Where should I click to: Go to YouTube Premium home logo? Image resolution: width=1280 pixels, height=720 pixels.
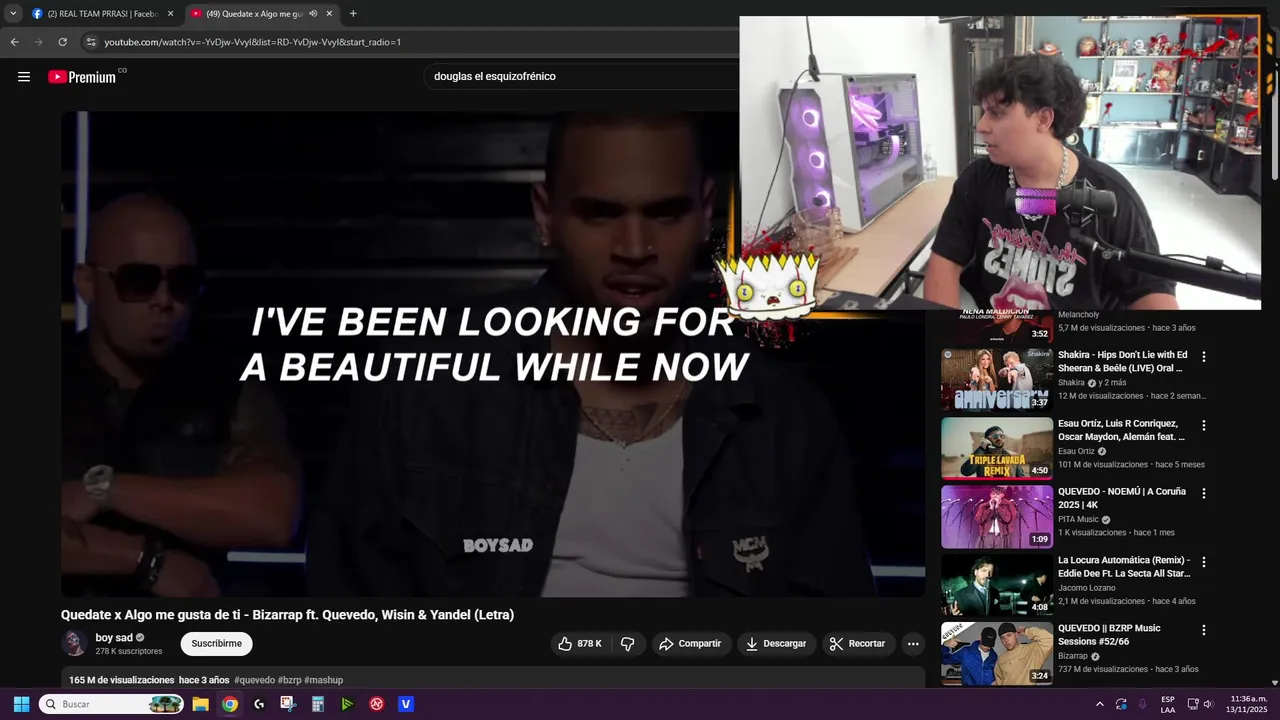coord(82,77)
